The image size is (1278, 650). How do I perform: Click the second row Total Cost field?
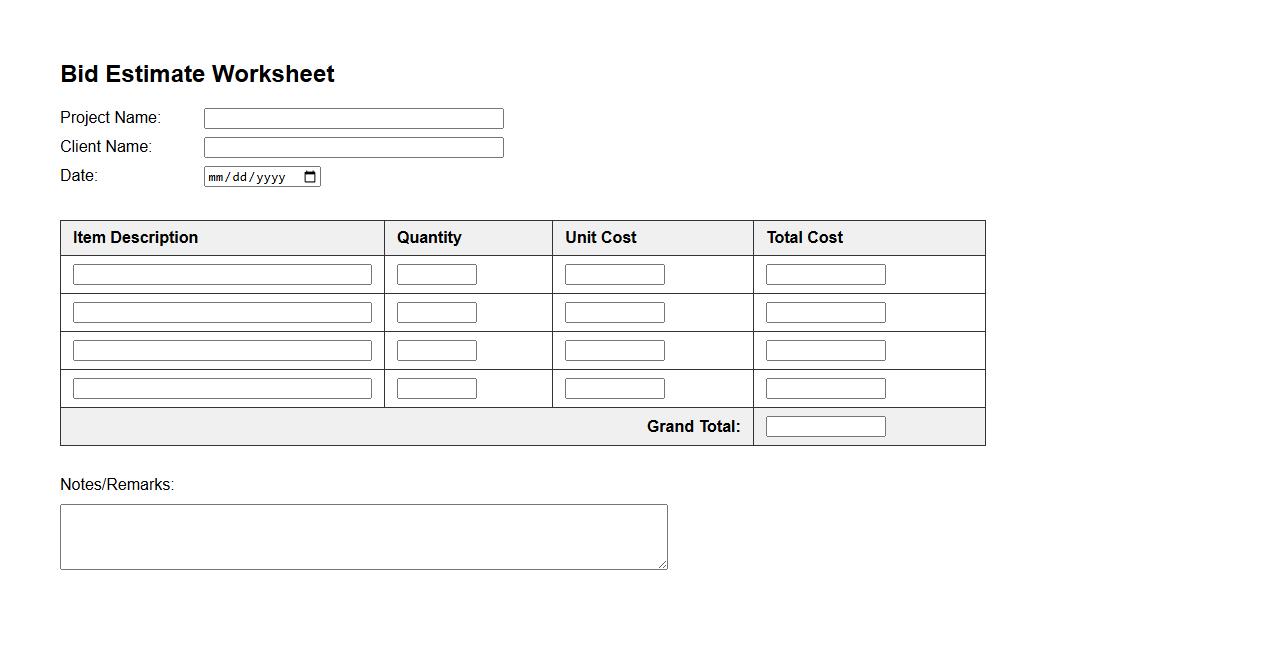coord(825,312)
